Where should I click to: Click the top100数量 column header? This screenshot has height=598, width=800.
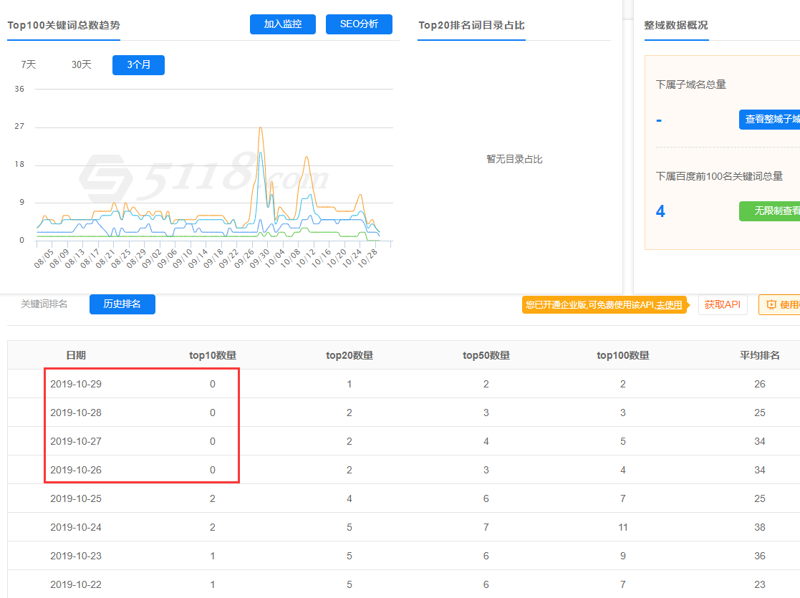(623, 355)
